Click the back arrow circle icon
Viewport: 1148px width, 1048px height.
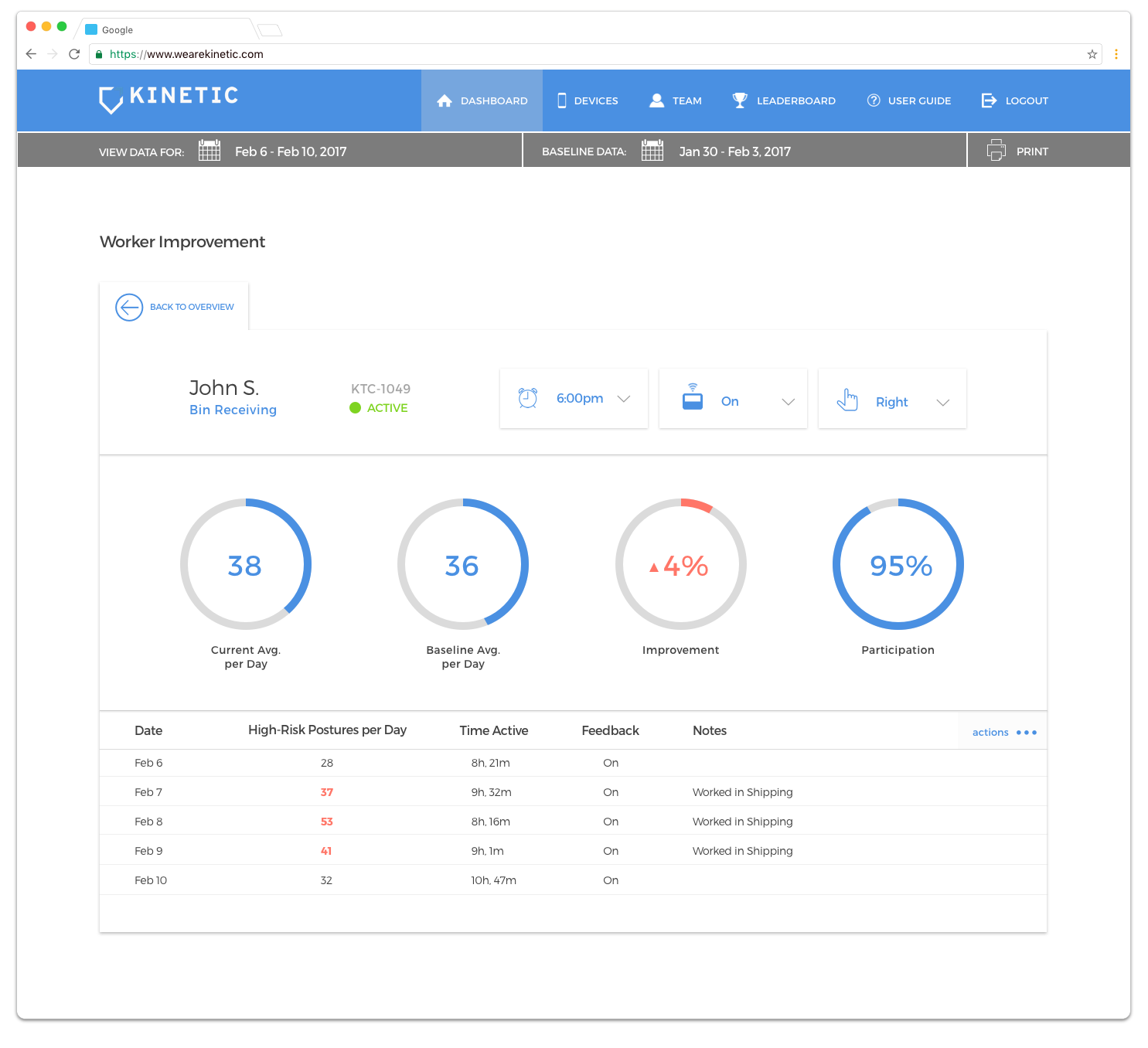point(129,307)
